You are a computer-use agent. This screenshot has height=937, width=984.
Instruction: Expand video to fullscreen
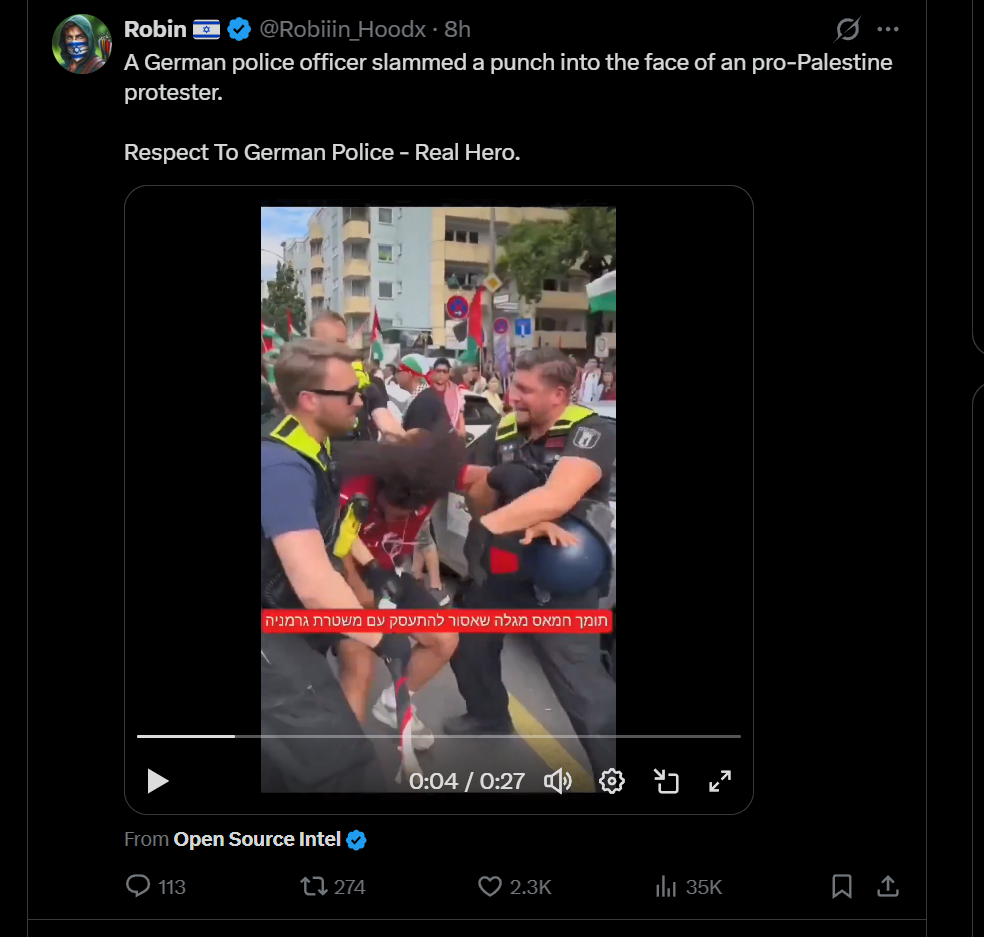coord(720,781)
